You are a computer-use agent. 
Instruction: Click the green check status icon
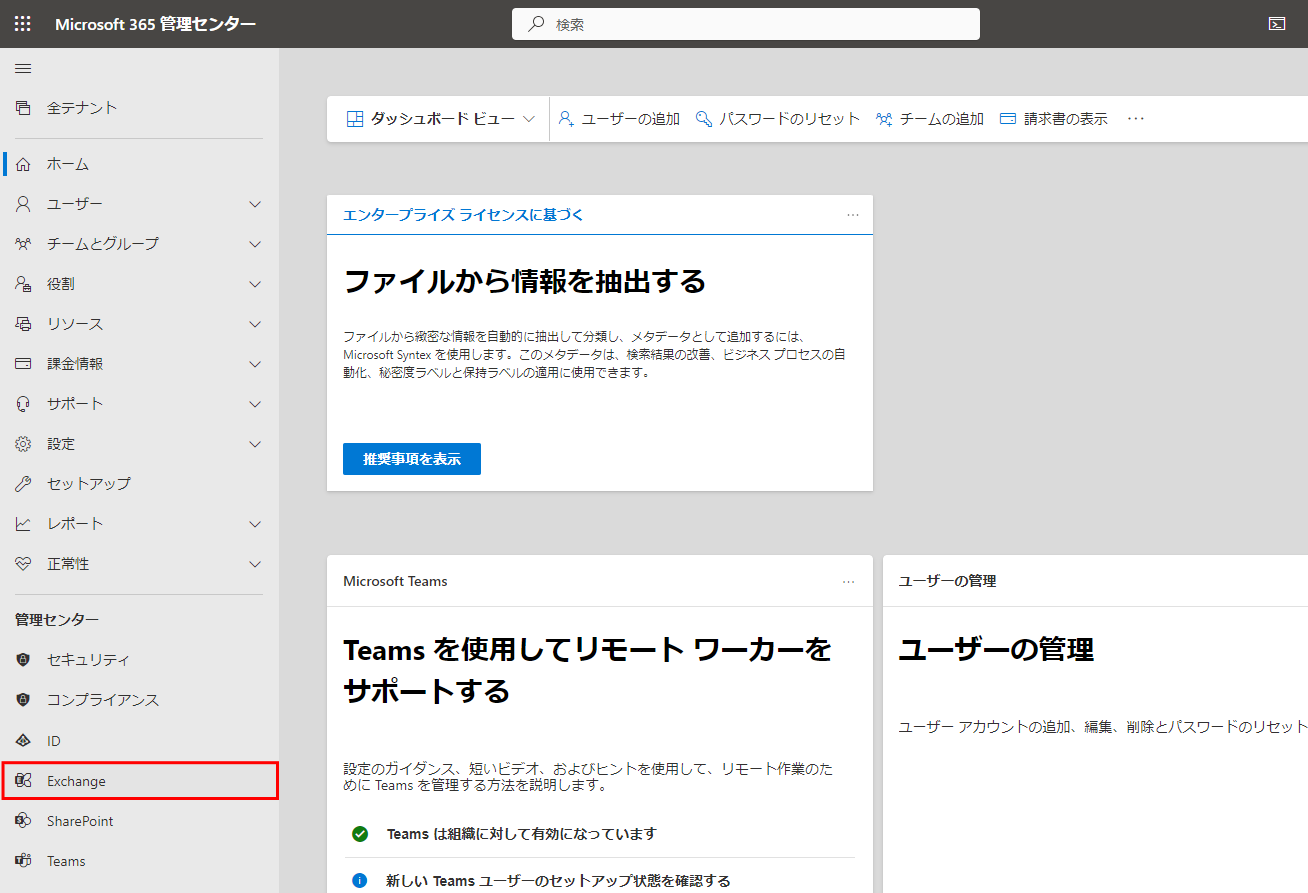point(360,834)
